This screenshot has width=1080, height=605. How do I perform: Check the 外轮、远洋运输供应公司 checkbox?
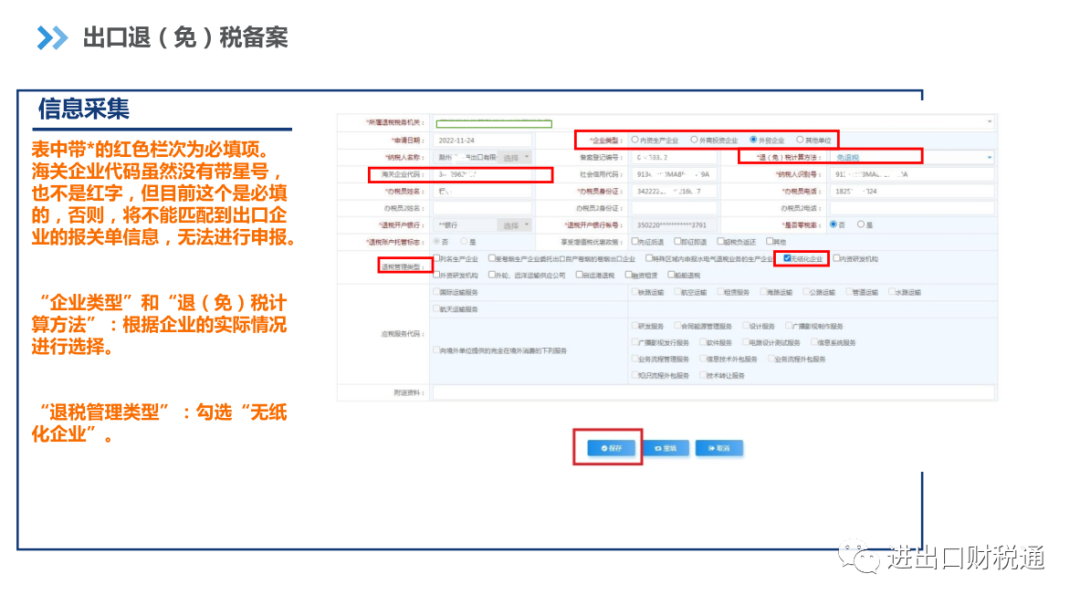click(492, 275)
